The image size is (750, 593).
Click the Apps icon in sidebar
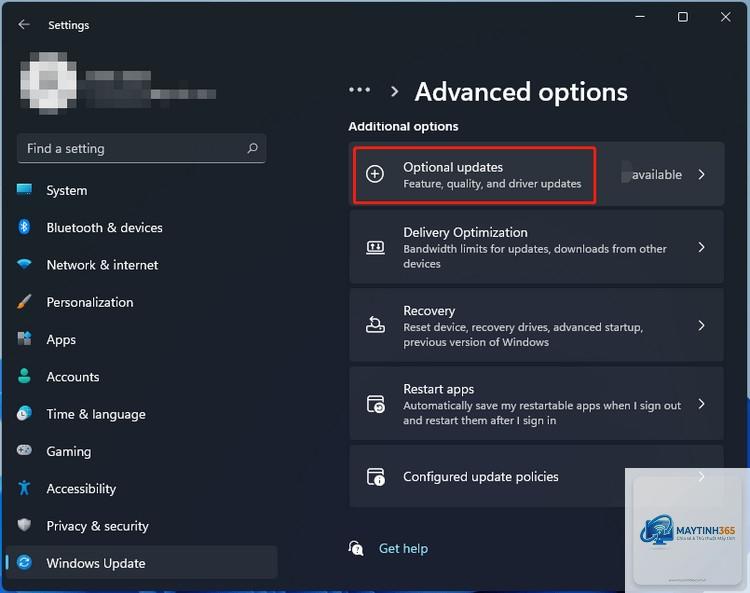coord(24,339)
